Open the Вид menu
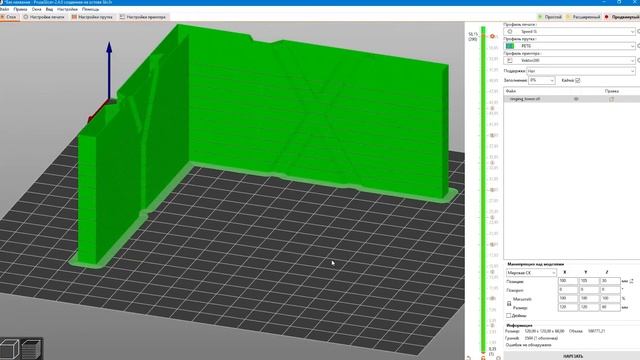This screenshot has width=640, height=360. 49,9
